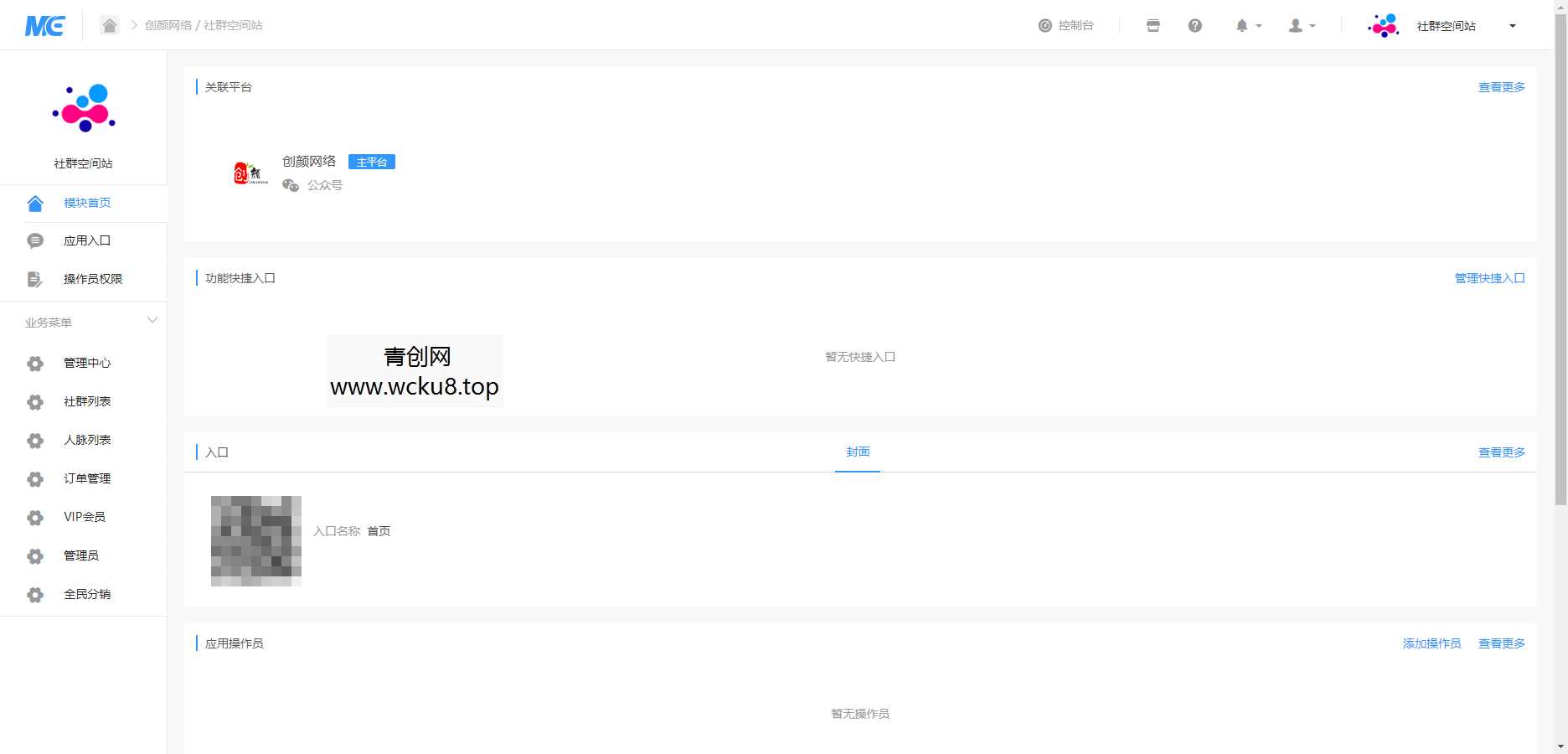The height and width of the screenshot is (754, 1568).
Task: Click the help question mark icon
Action: (x=1195, y=26)
